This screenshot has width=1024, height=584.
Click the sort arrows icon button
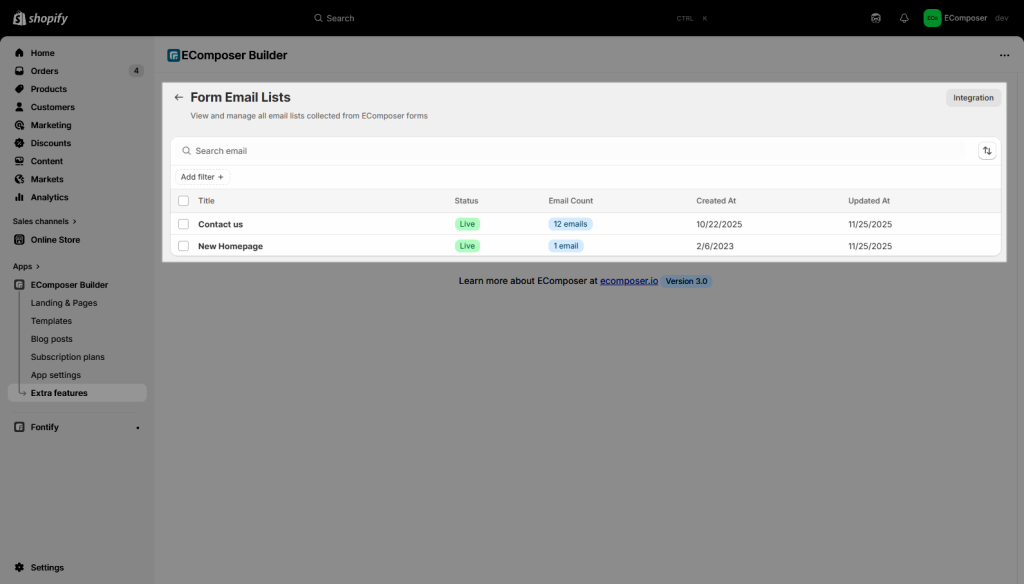(x=987, y=151)
